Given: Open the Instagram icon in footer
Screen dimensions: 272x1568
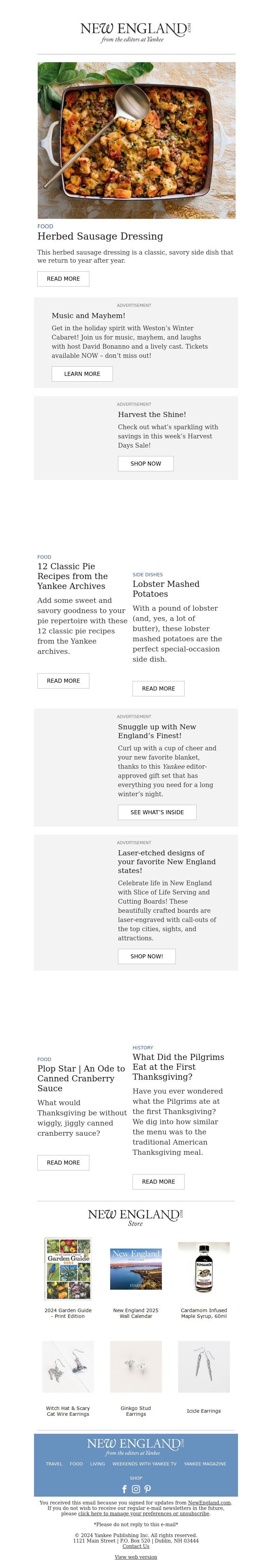Looking at the screenshot, I should point(136,1489).
